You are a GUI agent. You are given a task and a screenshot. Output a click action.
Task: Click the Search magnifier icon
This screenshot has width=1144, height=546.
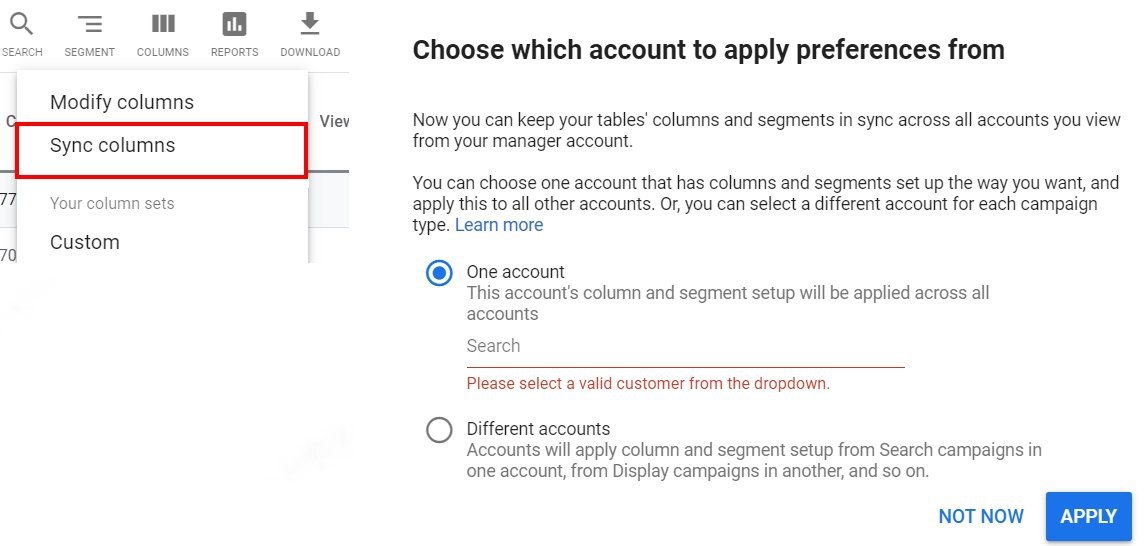(x=21, y=24)
